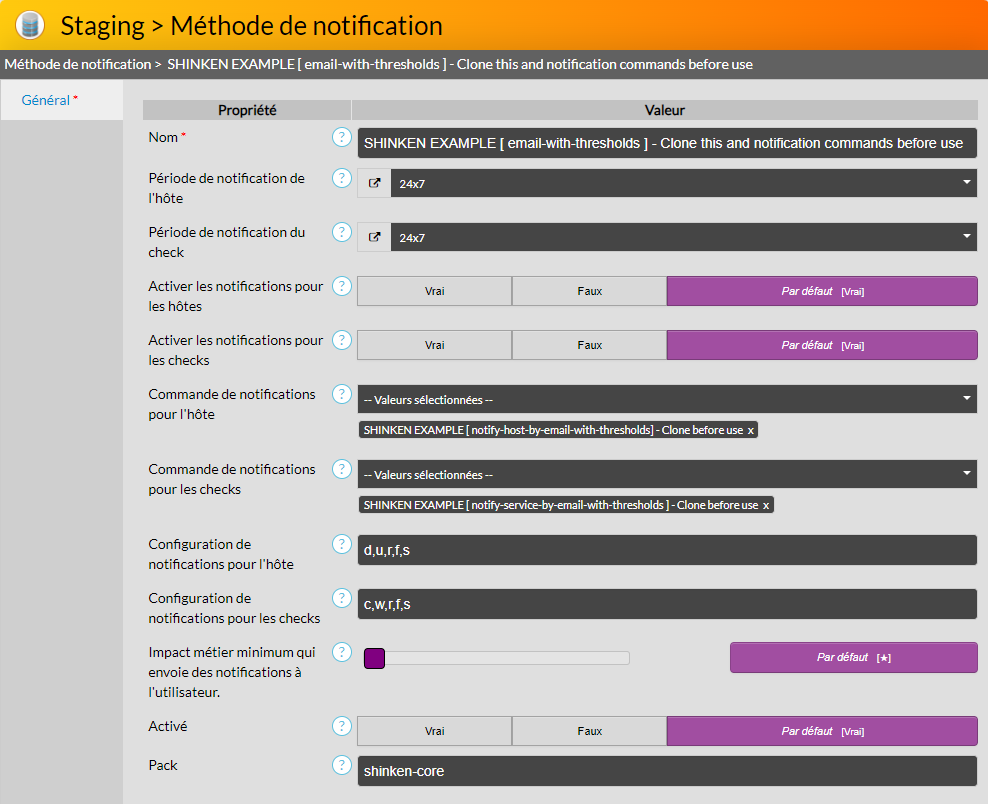Click Par défaut button for business impact
The height and width of the screenshot is (804, 988).
tap(853, 657)
